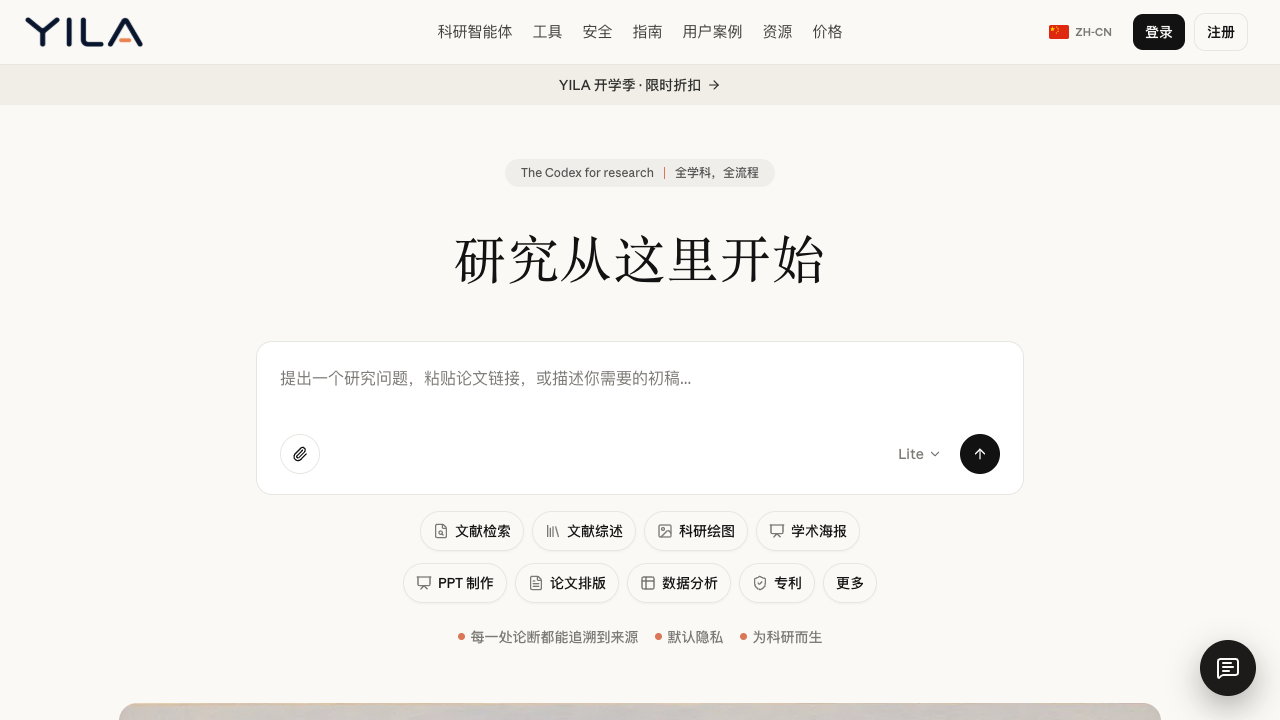Select the 文献综述 chip
This screenshot has width=1280, height=720.
[584, 531]
